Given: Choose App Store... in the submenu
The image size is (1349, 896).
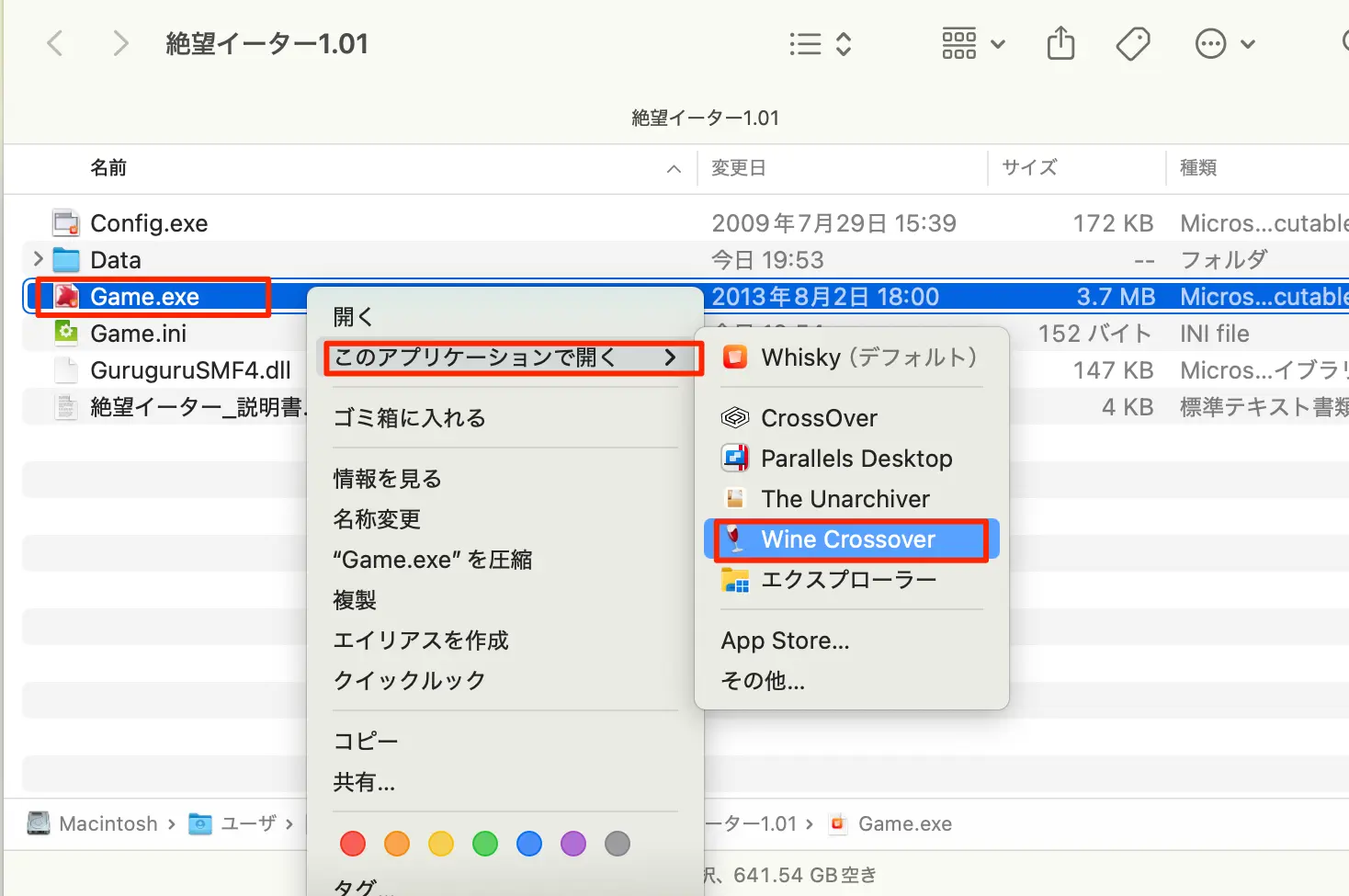Looking at the screenshot, I should point(785,641).
